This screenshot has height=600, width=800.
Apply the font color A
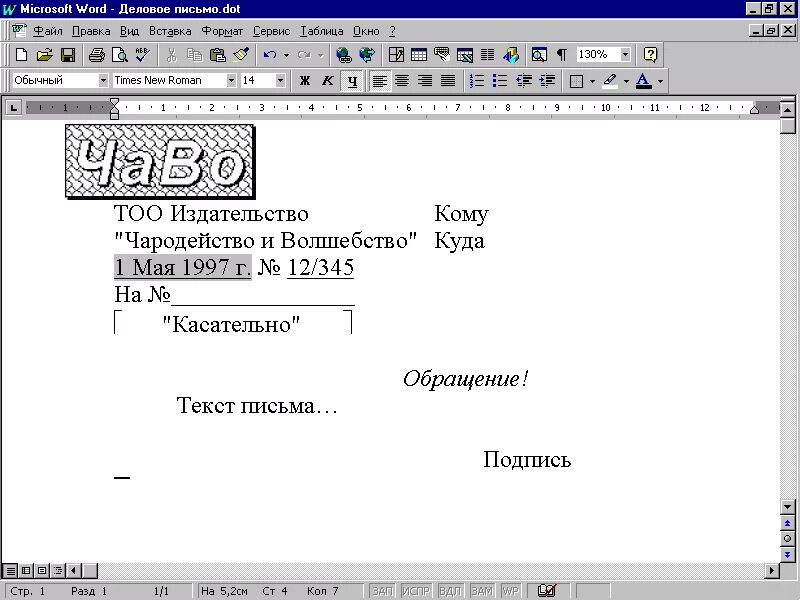click(x=644, y=81)
